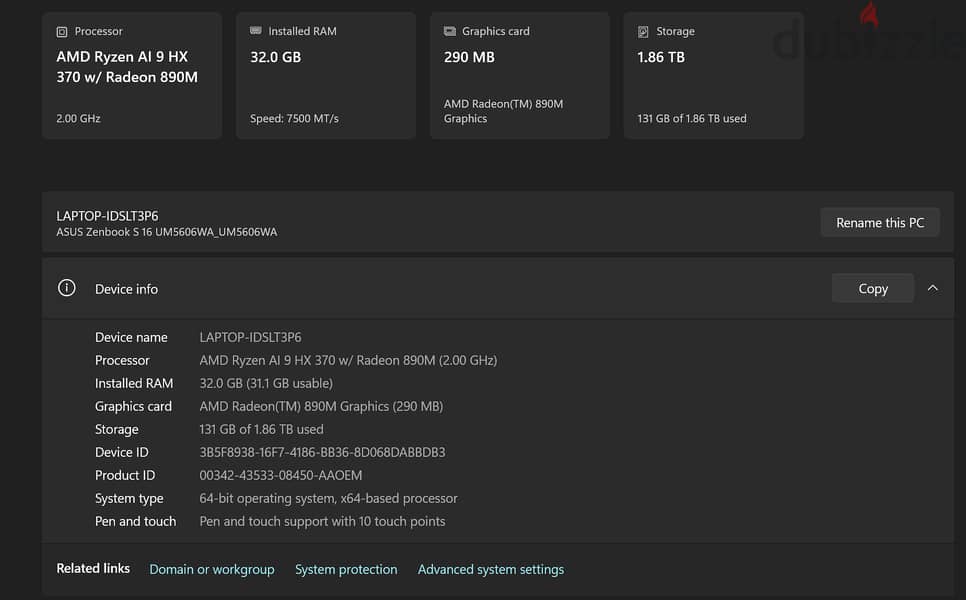
Task: Click the Device info circle icon
Action: (67, 288)
